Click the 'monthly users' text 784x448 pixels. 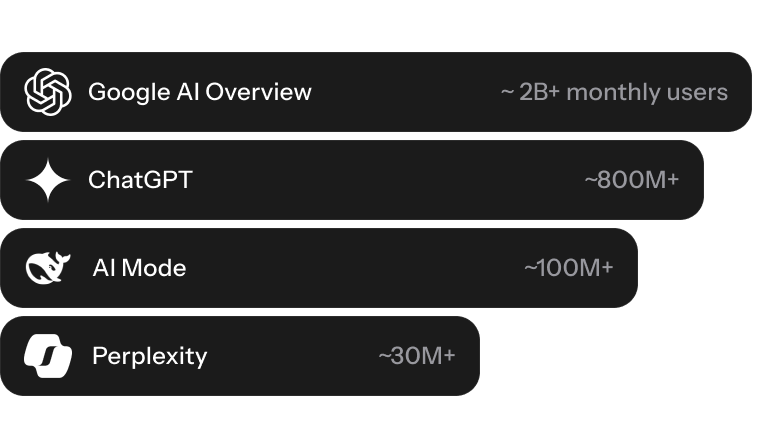tap(646, 92)
